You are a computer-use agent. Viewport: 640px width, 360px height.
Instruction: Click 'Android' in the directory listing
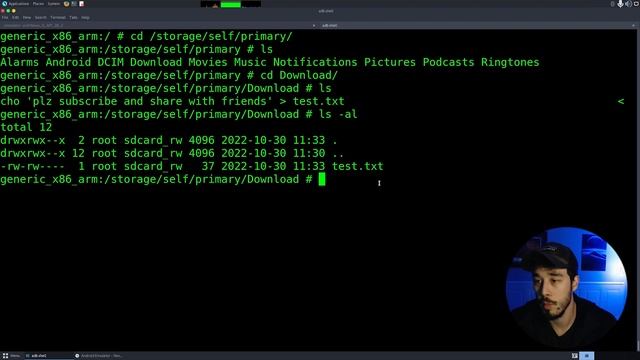(68, 62)
